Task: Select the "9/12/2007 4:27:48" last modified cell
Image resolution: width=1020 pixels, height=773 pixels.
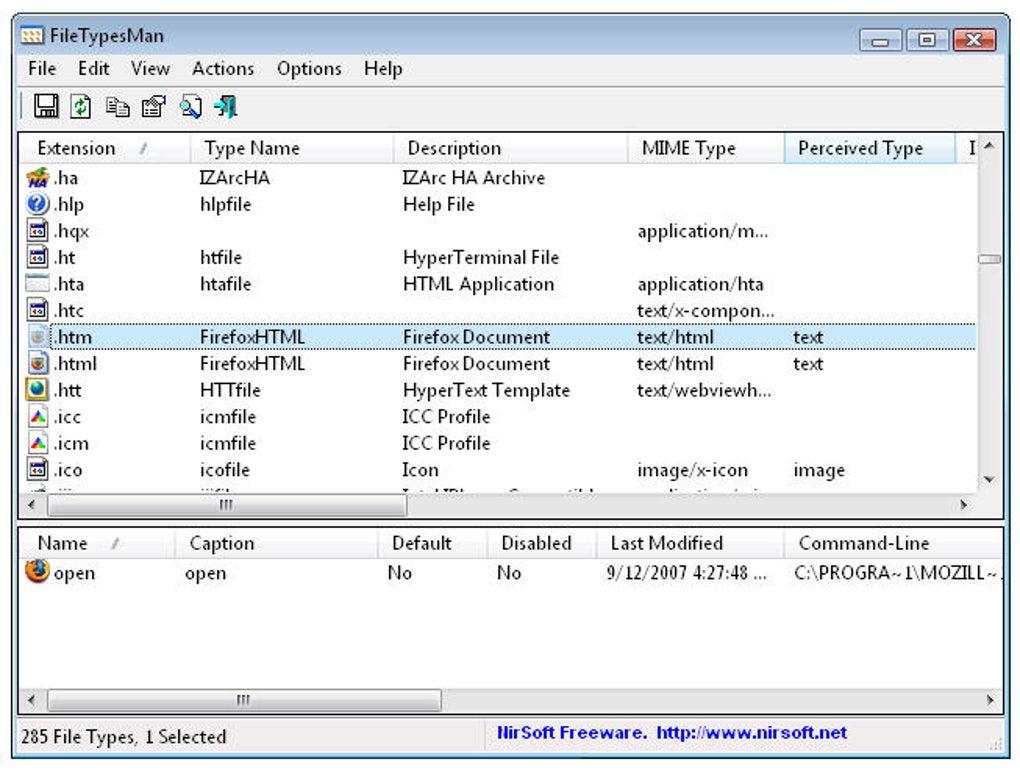Action: (686, 573)
